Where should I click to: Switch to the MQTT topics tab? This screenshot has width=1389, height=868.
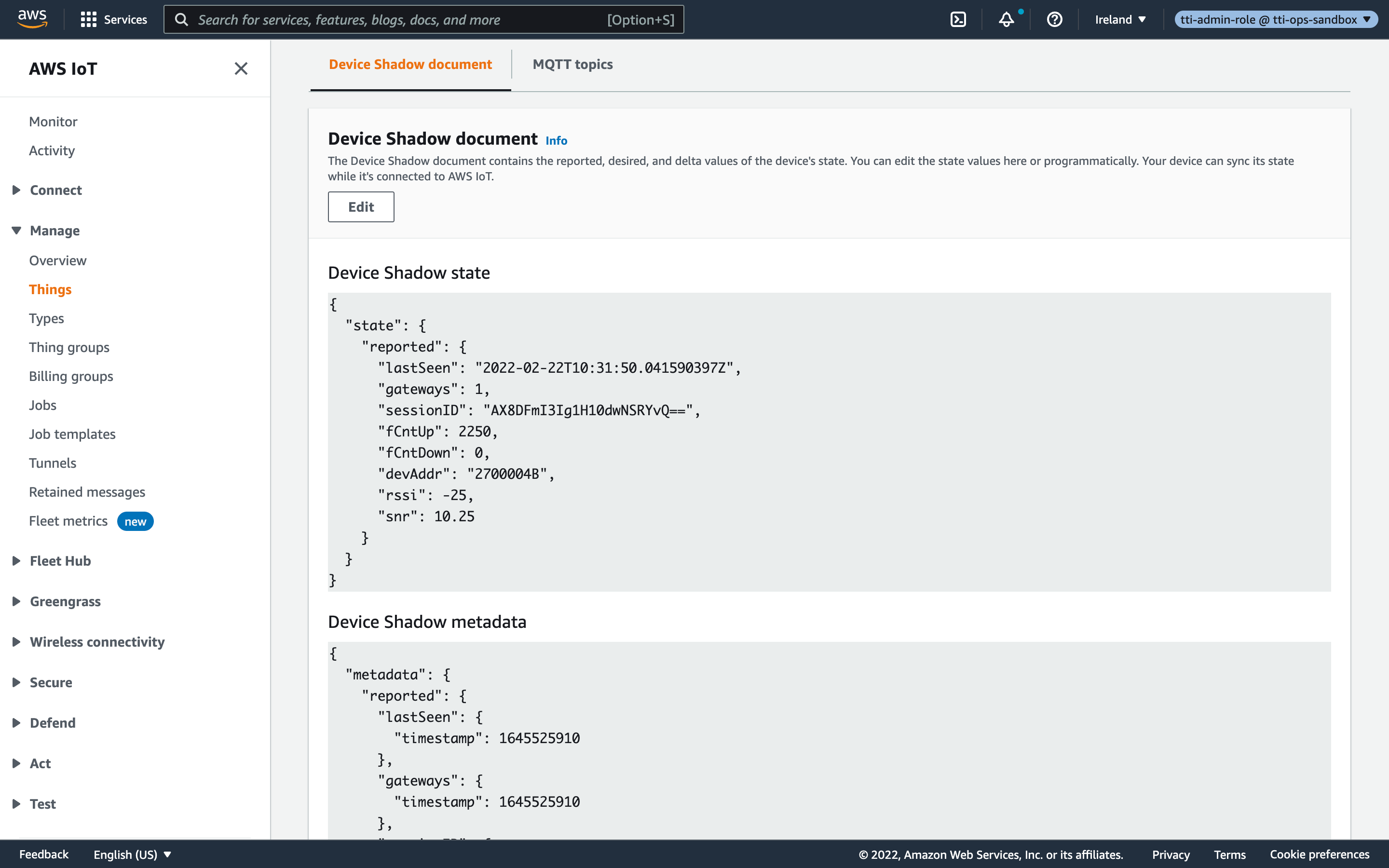(x=572, y=64)
